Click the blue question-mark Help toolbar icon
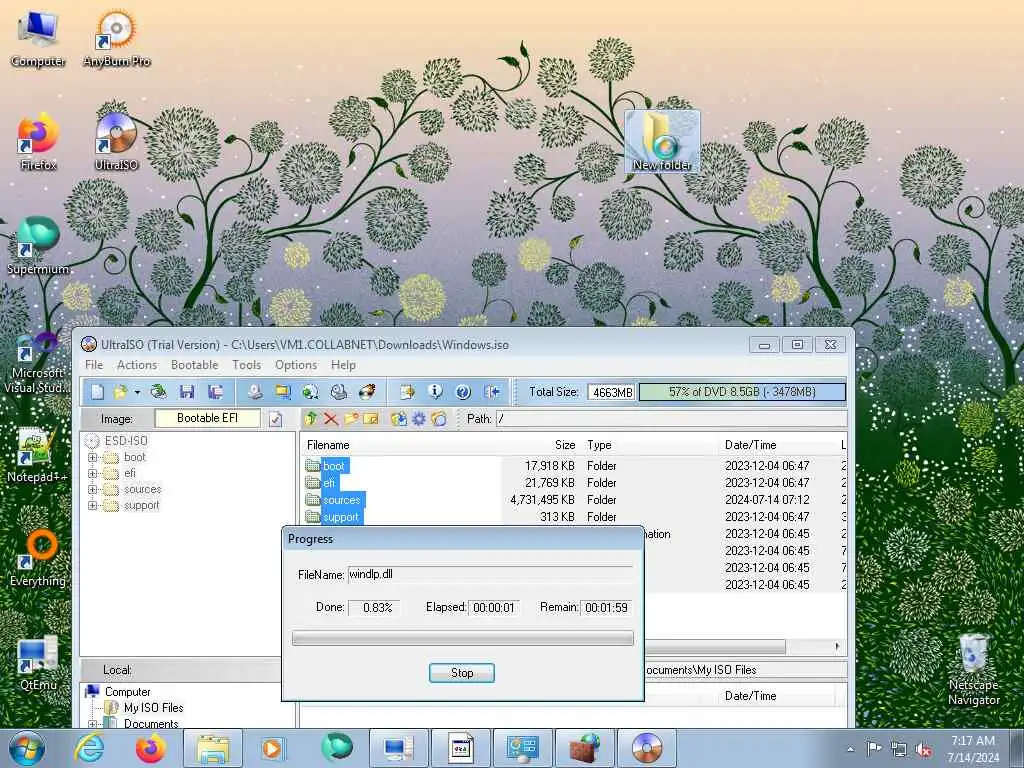Viewport: 1024px width, 768px height. [x=463, y=392]
